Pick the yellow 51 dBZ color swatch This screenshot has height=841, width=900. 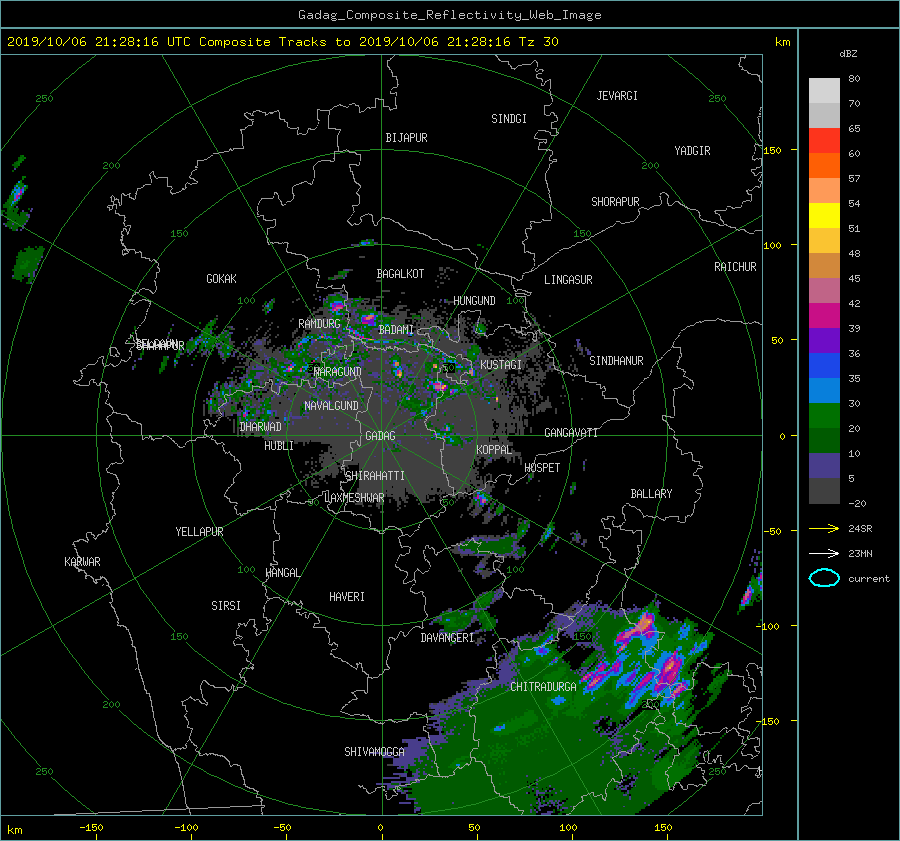point(824,216)
